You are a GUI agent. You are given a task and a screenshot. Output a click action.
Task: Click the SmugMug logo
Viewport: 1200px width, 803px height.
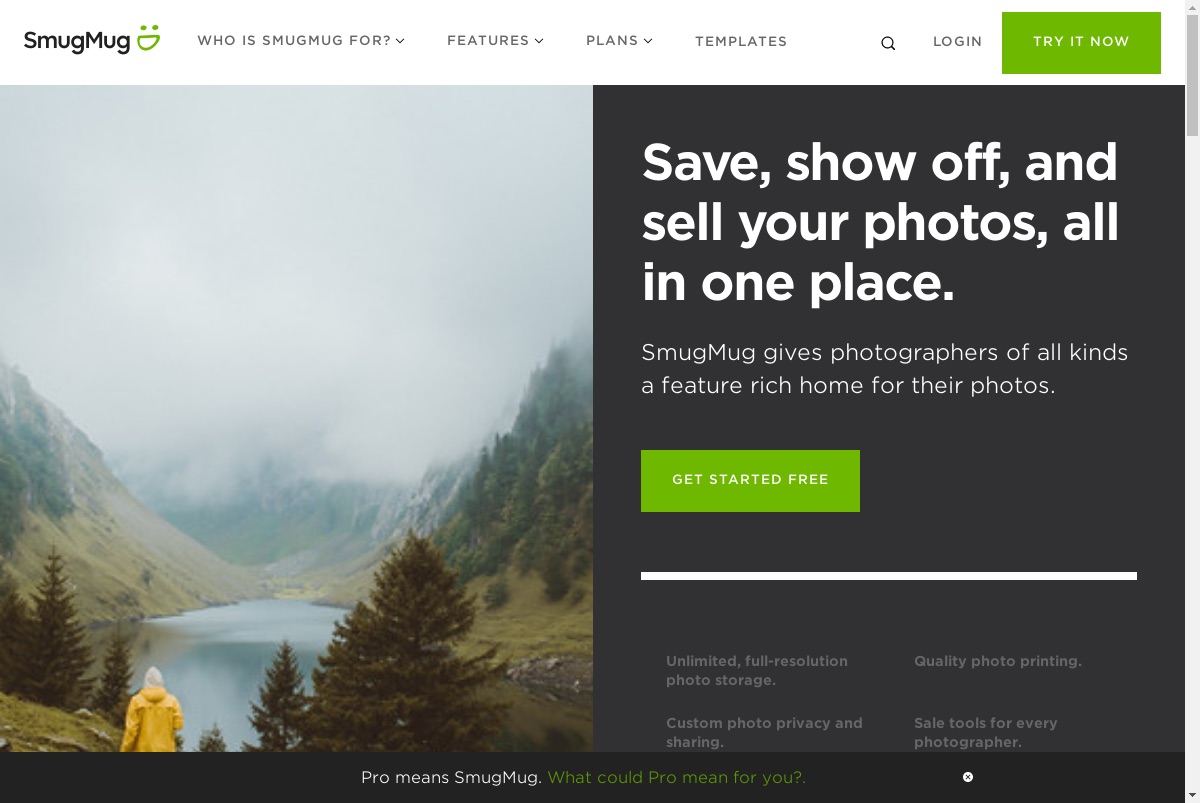point(91,40)
